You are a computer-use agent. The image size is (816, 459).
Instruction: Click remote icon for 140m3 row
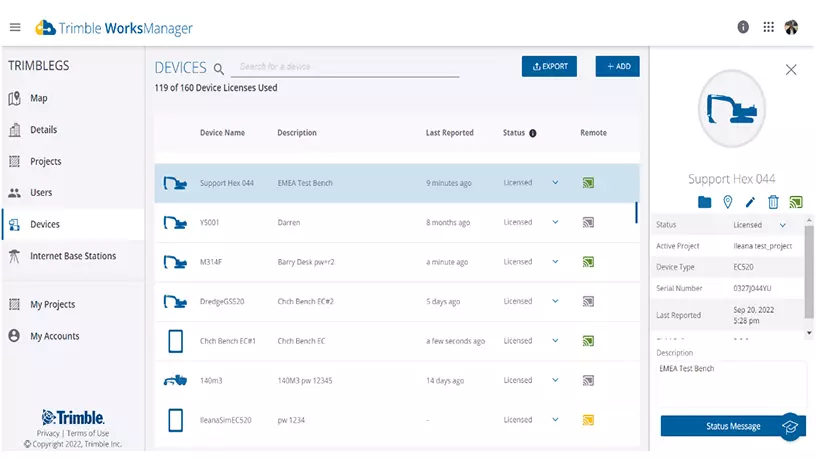(588, 380)
